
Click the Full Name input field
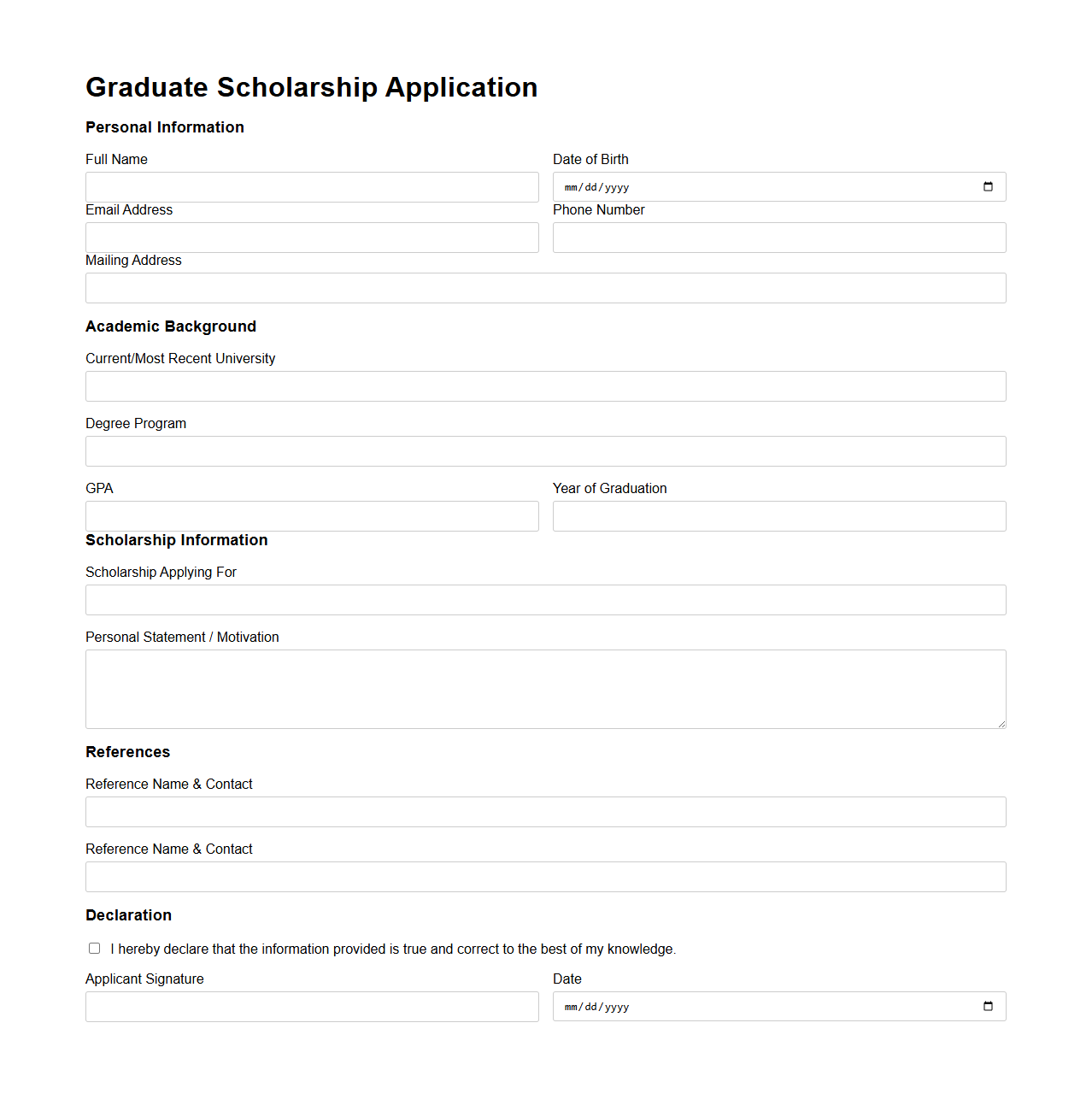coord(311,187)
